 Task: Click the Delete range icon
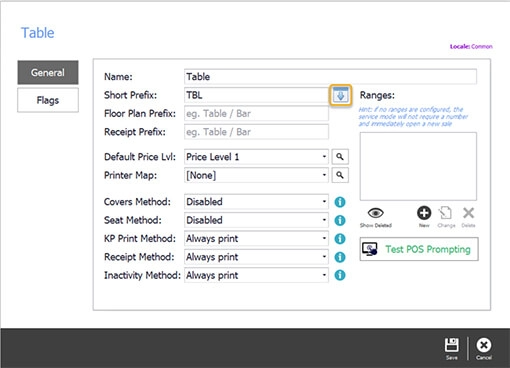click(468, 216)
